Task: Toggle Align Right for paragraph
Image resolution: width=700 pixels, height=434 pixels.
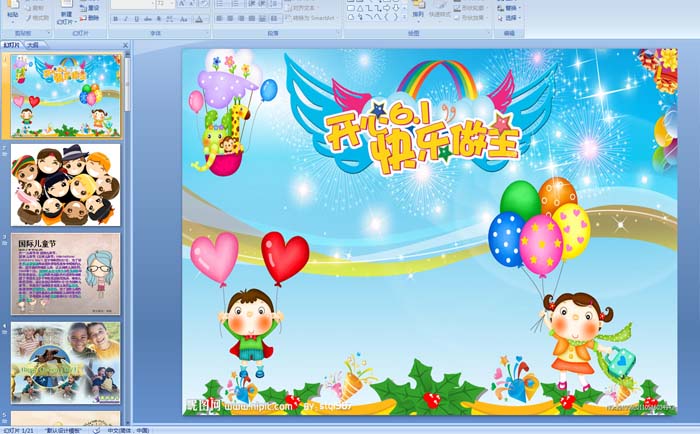Action: tap(241, 18)
